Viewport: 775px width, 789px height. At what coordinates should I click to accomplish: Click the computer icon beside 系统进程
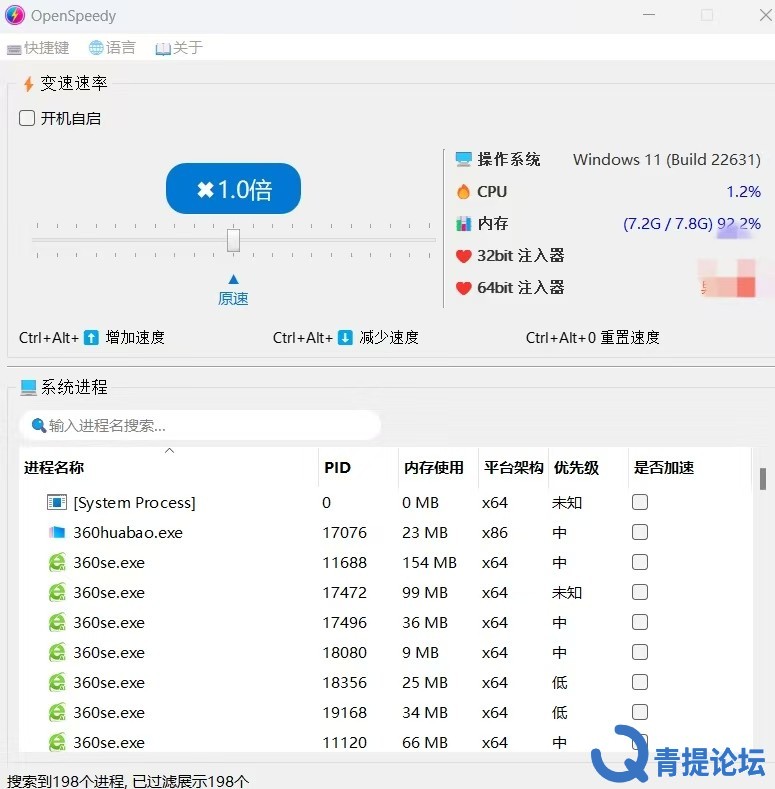pos(29,387)
